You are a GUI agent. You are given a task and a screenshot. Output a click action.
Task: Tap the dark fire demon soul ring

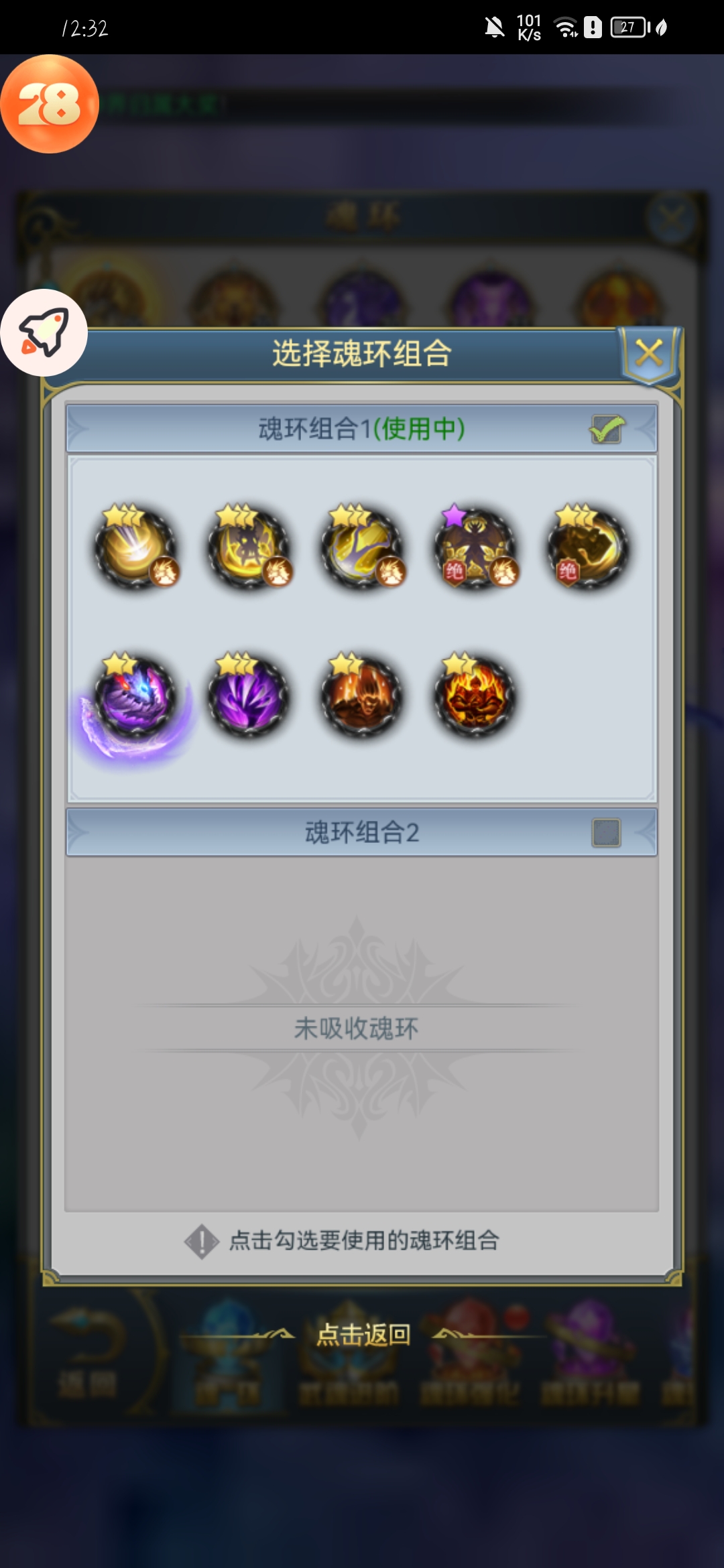click(363, 697)
